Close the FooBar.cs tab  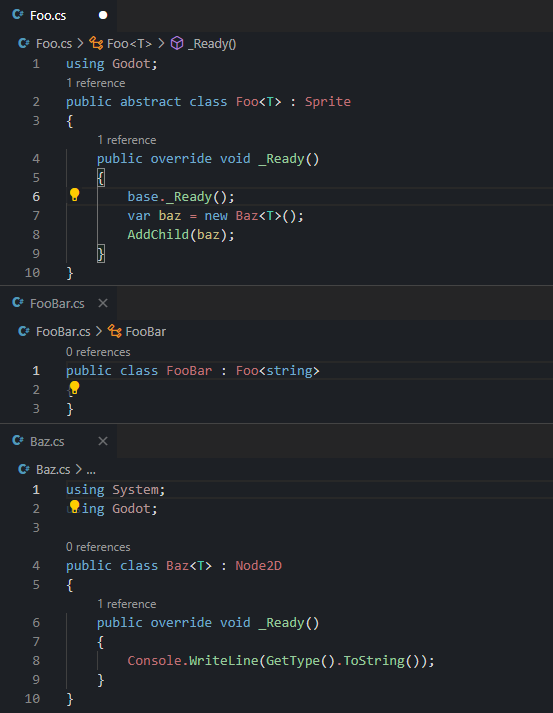pos(103,303)
